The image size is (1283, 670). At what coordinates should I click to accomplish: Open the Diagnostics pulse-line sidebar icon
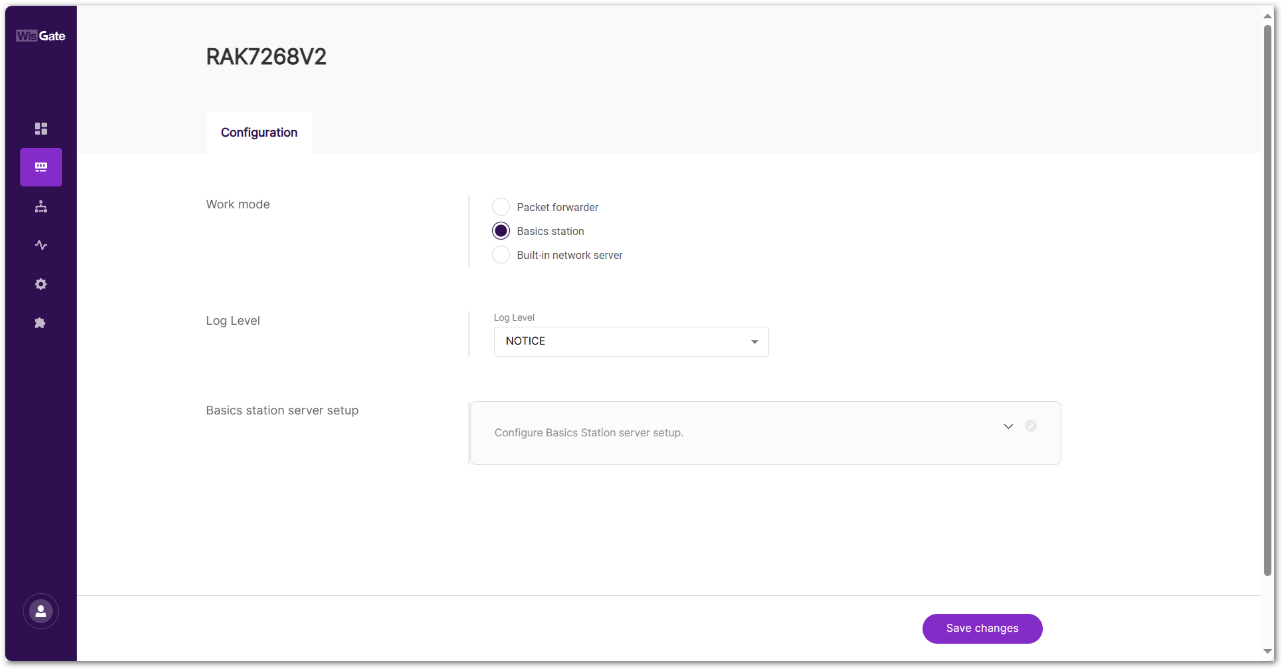tap(41, 245)
